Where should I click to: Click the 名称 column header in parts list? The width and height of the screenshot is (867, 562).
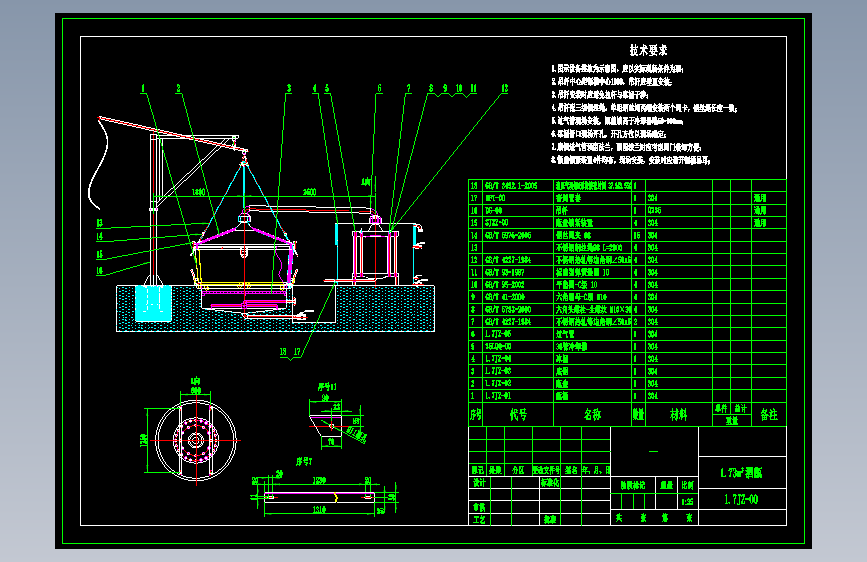592,414
